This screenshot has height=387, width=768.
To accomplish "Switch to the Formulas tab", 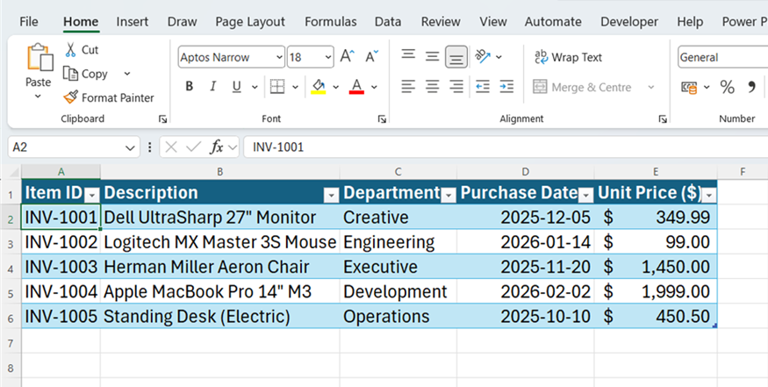I will [331, 22].
